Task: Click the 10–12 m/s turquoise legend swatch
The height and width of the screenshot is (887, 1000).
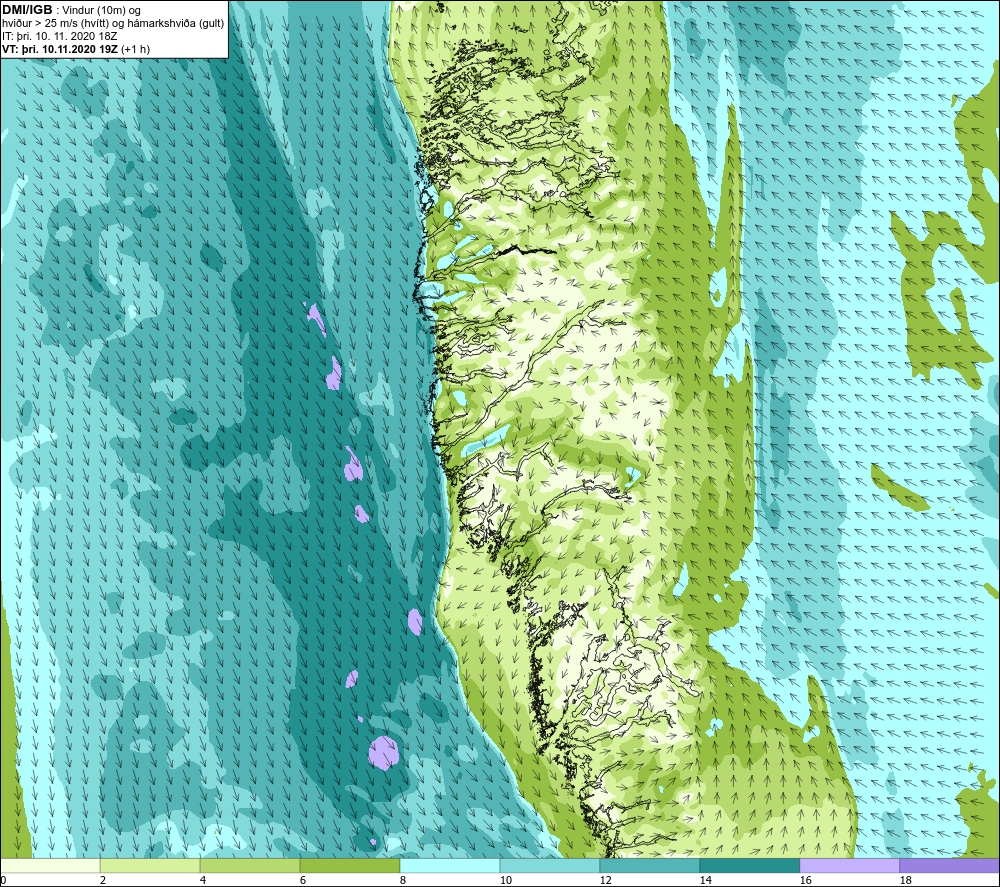Action: (x=550, y=865)
